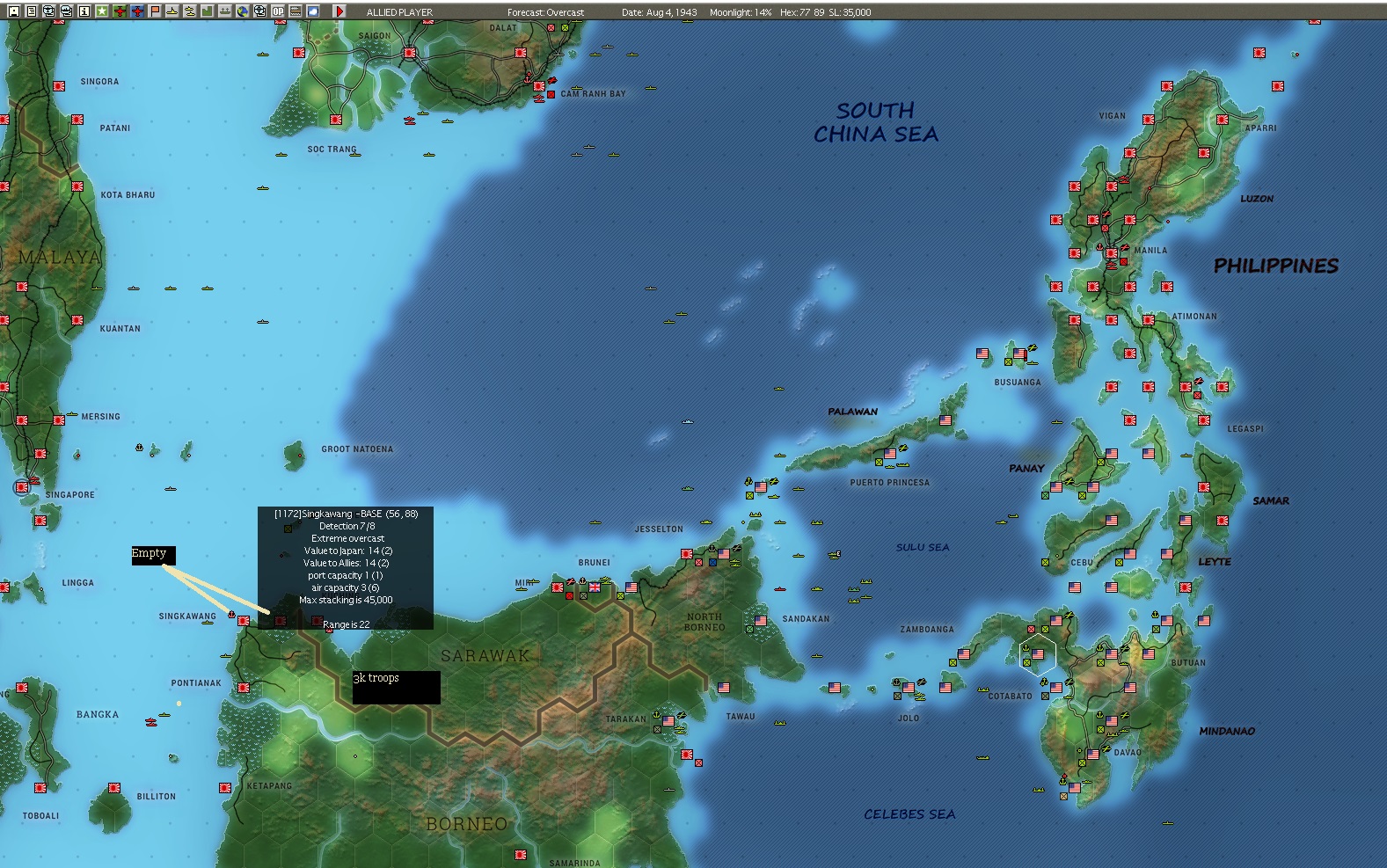Select the British flag base at Brunei
Screen dimensions: 1387x868
click(x=595, y=587)
